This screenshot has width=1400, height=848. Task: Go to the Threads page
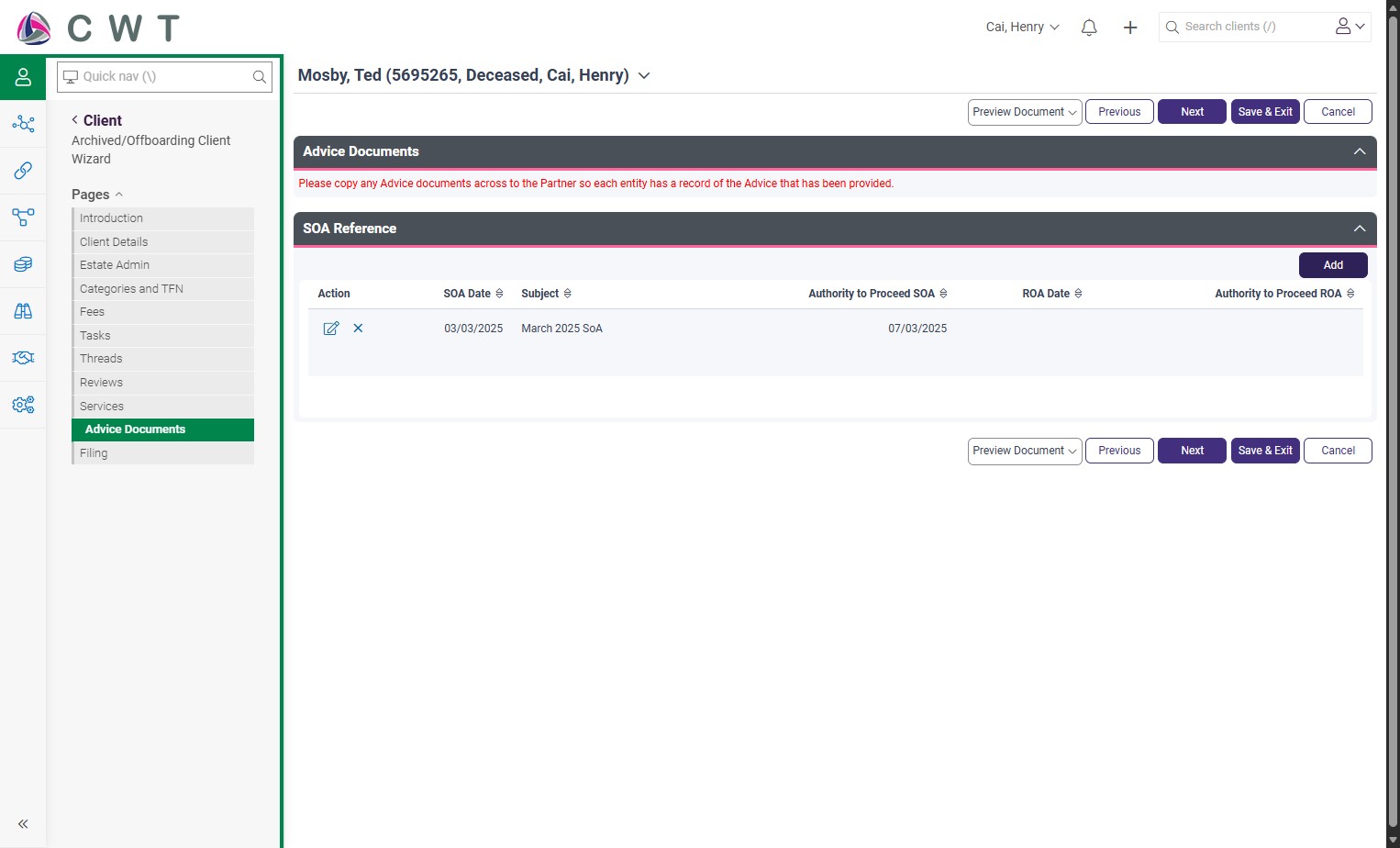[x=163, y=359]
